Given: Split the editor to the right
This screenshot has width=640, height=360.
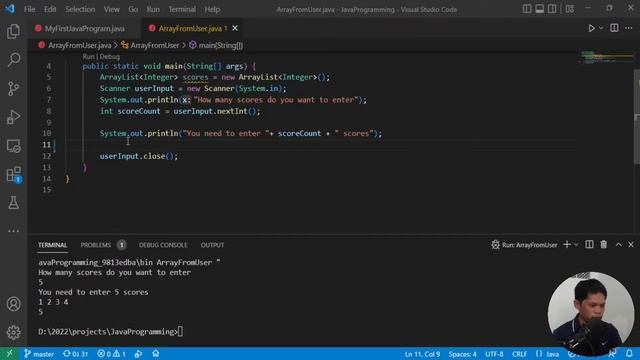Looking at the screenshot, I should (x=614, y=28).
